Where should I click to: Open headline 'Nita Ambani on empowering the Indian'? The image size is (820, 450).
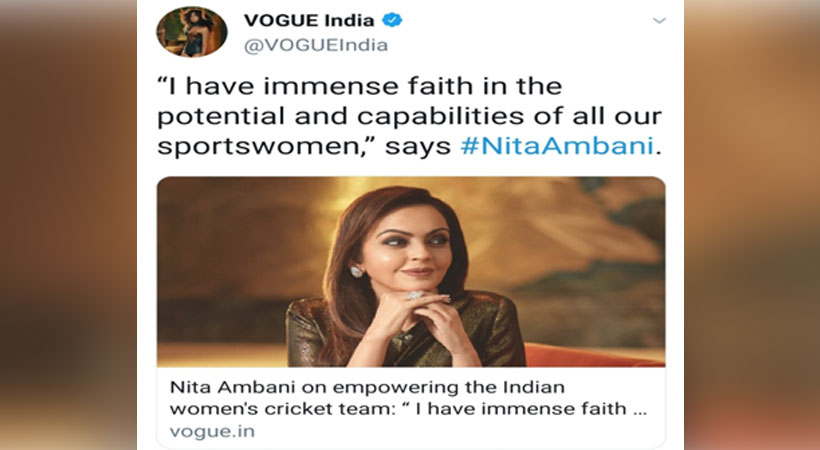coord(367,388)
